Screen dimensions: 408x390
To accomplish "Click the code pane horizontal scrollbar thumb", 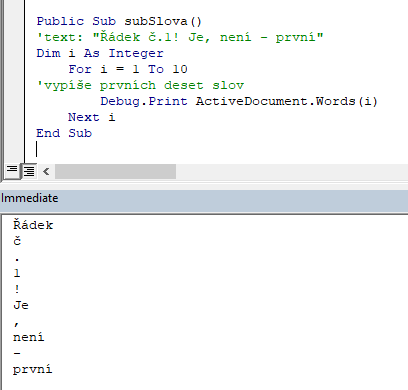I will [115, 172].
